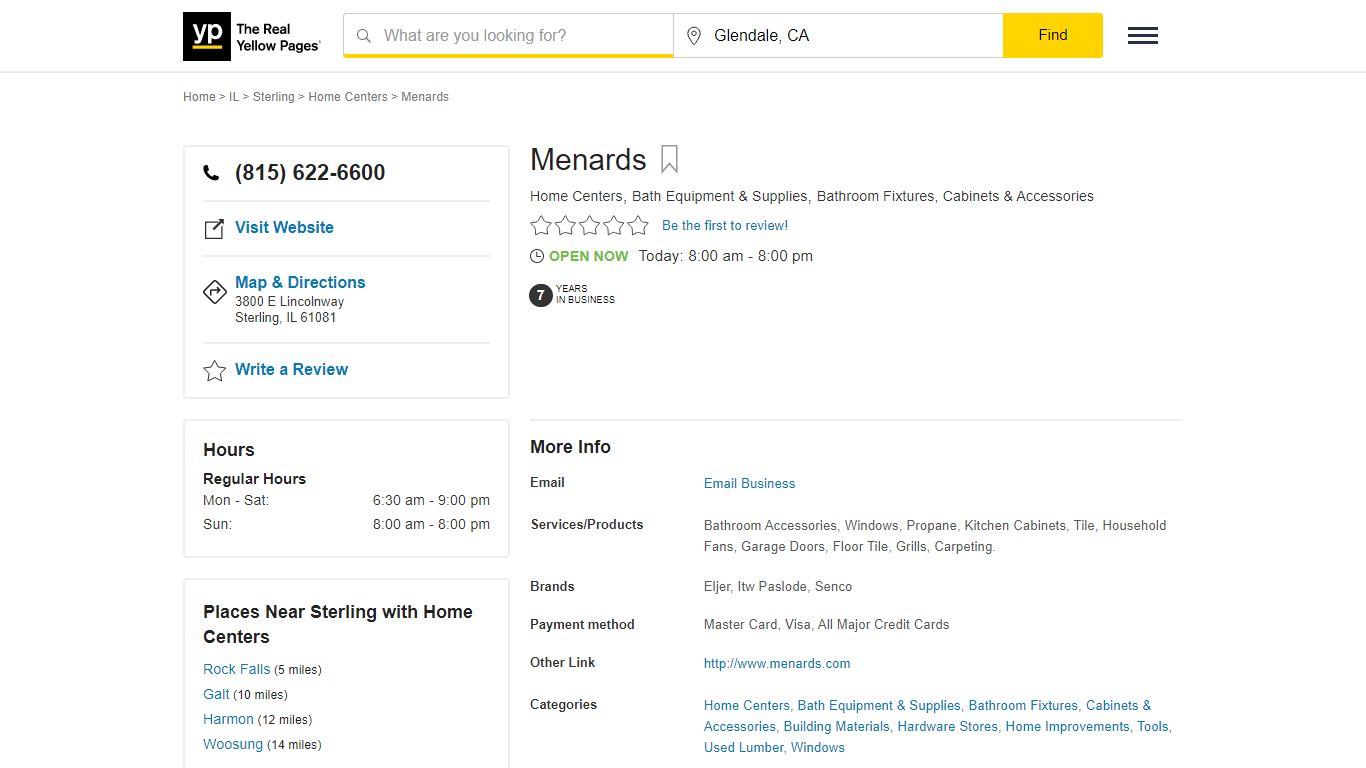Go to Home breadcrumb
The image size is (1366, 768).
pyautogui.click(x=199, y=97)
